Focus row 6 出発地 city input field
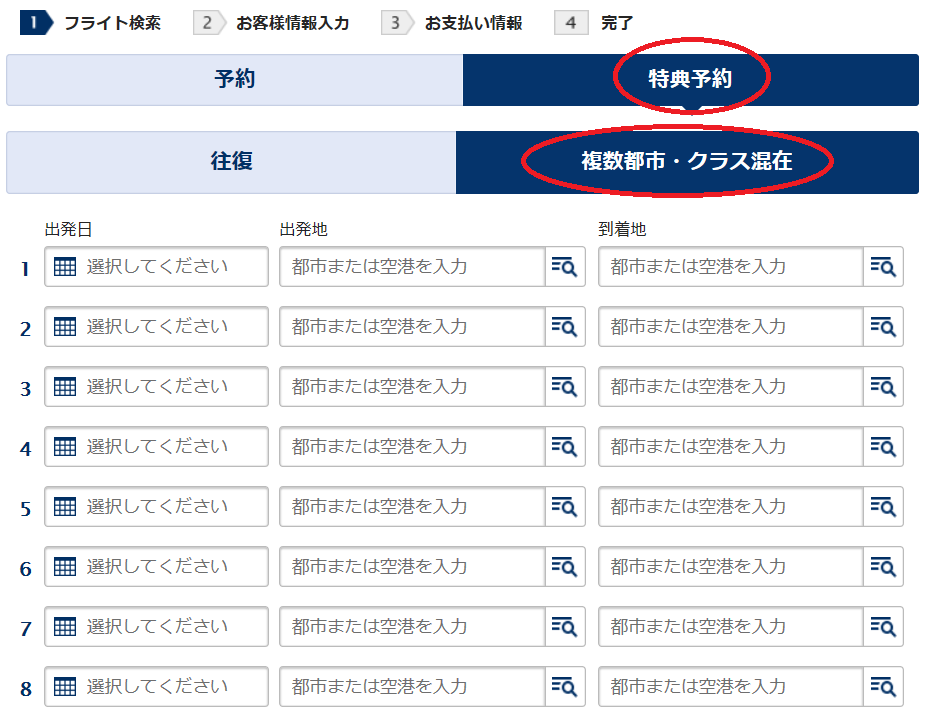Image resolution: width=928 pixels, height=712 pixels. (413, 566)
